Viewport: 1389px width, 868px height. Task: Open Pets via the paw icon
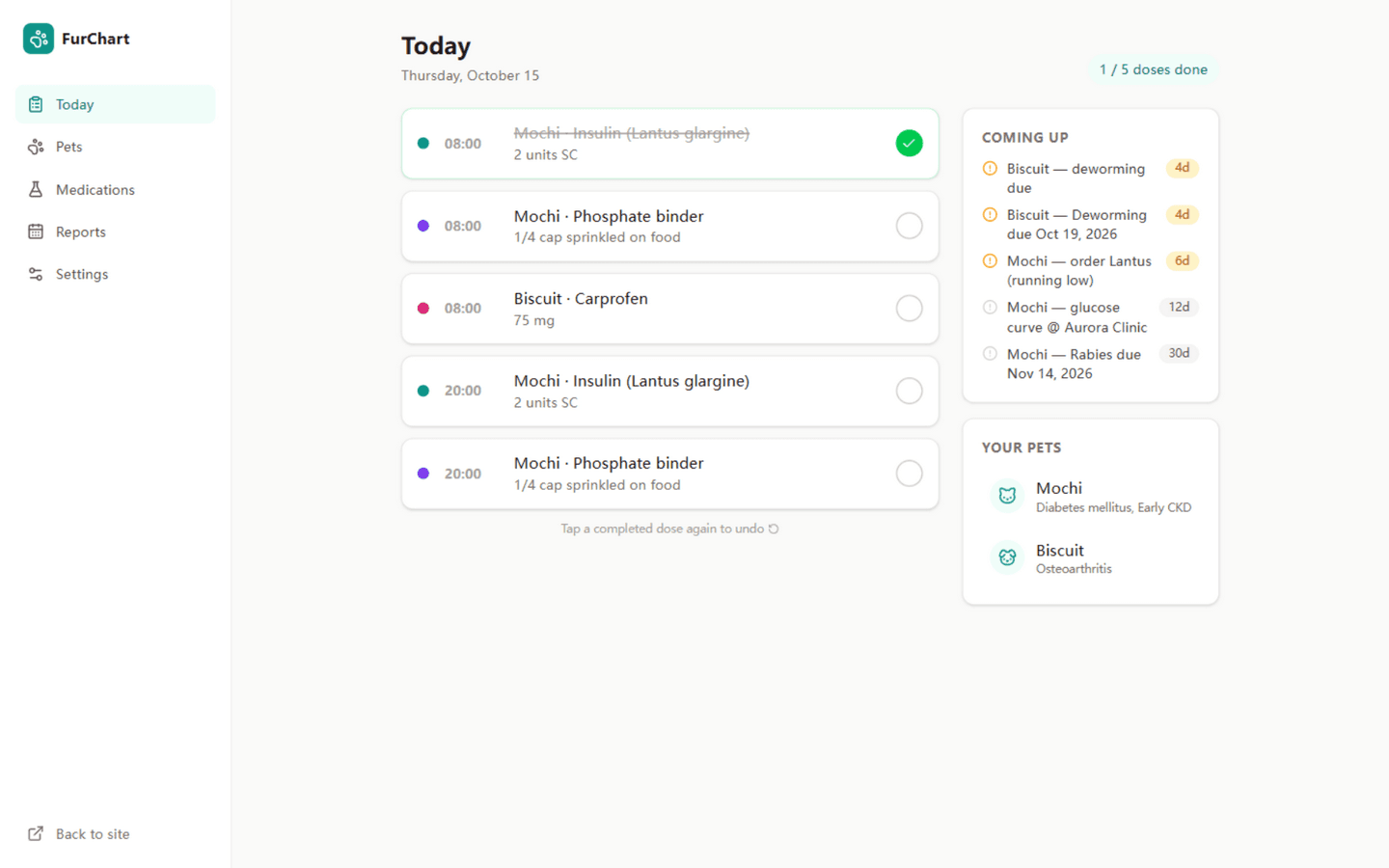(36, 147)
